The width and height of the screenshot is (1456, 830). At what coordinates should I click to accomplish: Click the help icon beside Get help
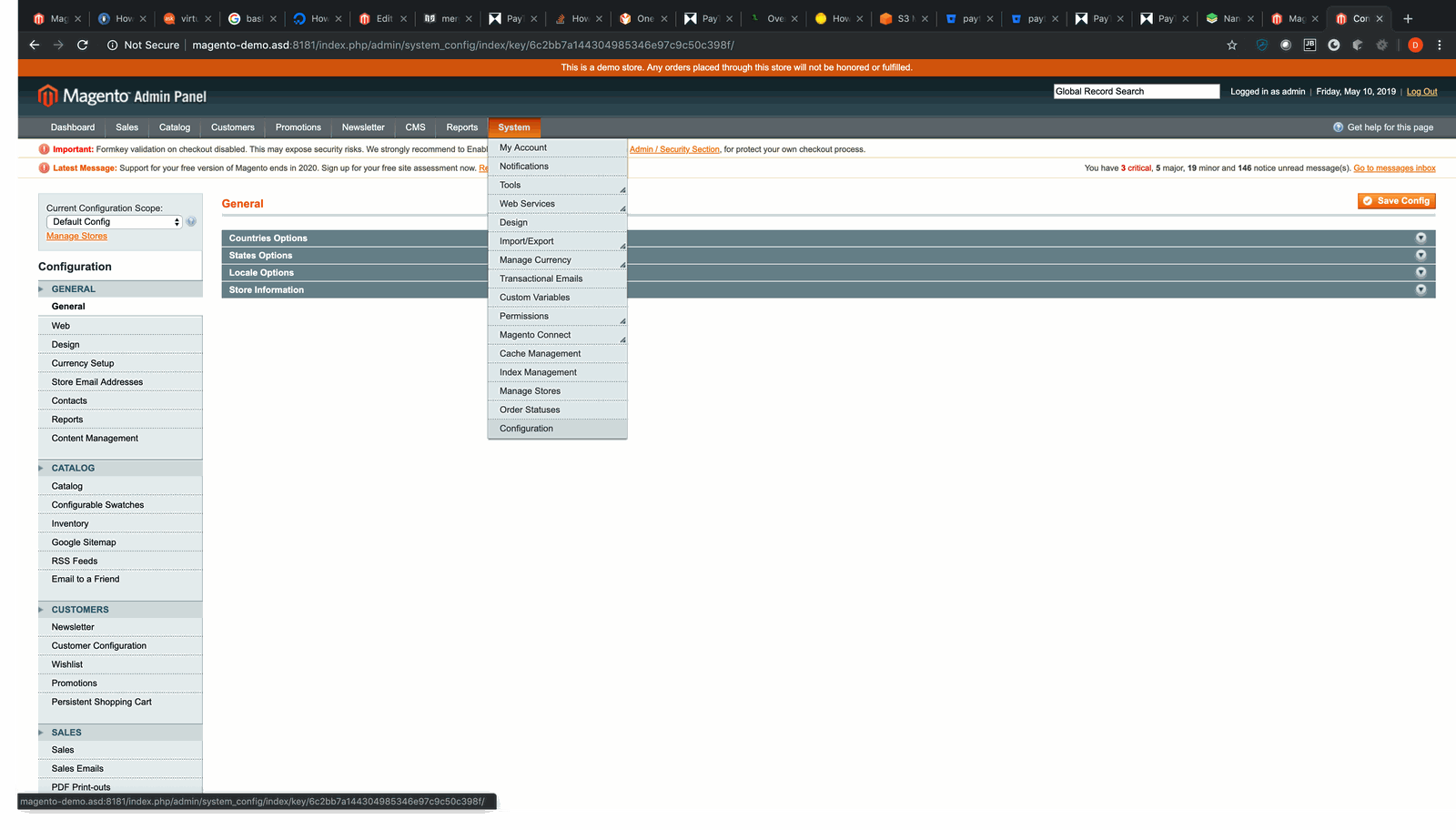(x=1338, y=127)
